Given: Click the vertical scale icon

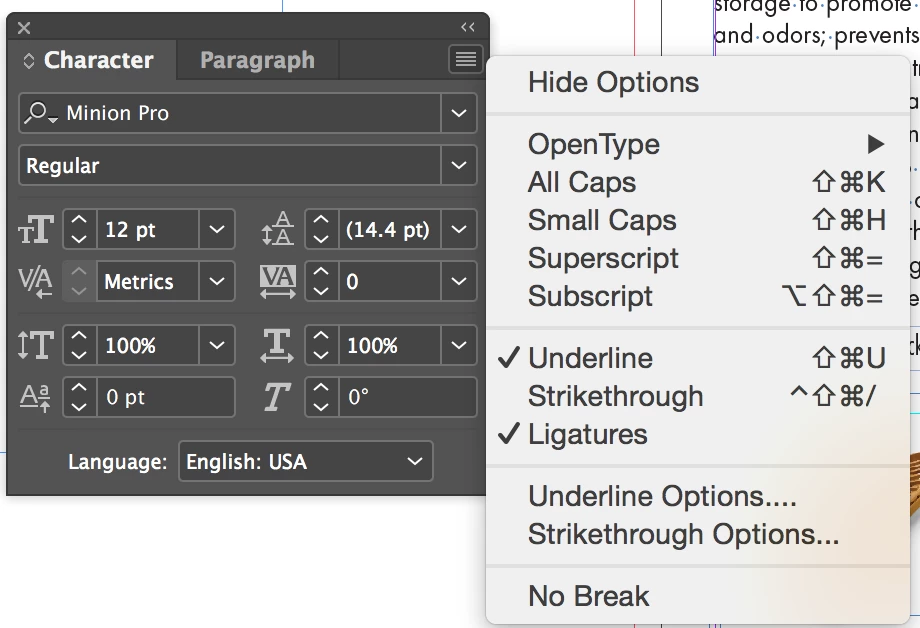Looking at the screenshot, I should click(x=36, y=345).
